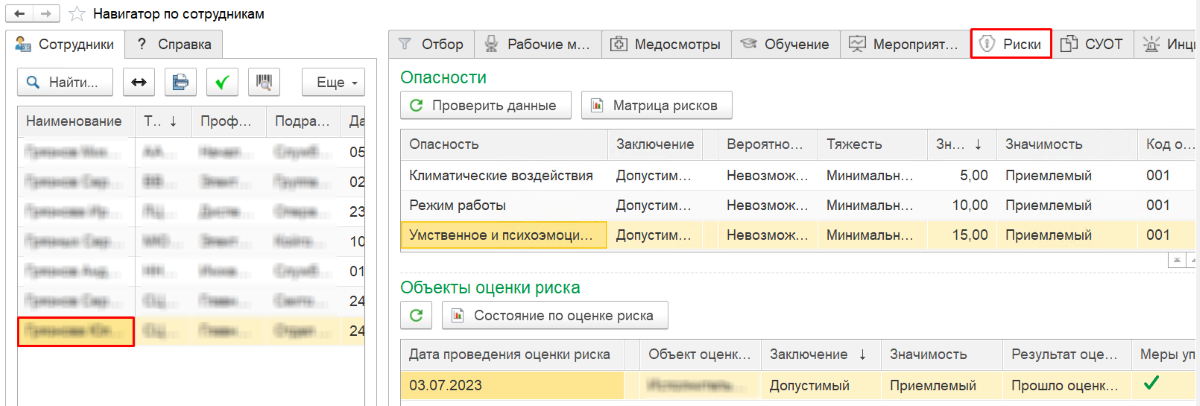1200x406 pixels.
Task: Refresh the Объекты оценки риска list
Action: point(416,316)
